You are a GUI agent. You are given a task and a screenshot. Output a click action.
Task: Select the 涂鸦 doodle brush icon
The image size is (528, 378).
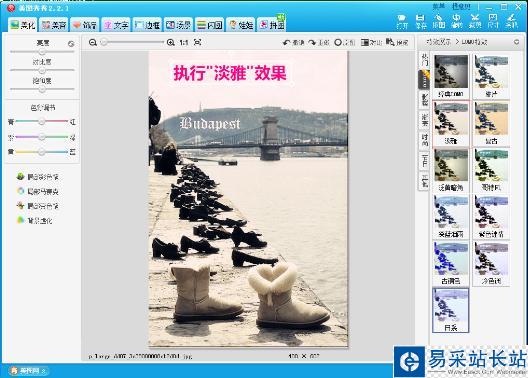pos(511,21)
